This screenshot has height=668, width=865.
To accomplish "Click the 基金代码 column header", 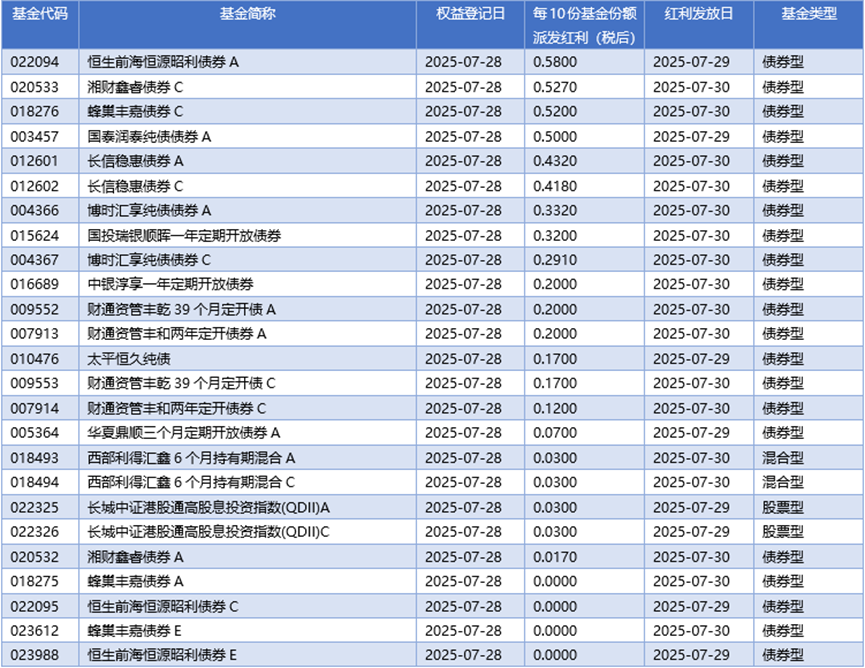I will pyautogui.click(x=40, y=14).
